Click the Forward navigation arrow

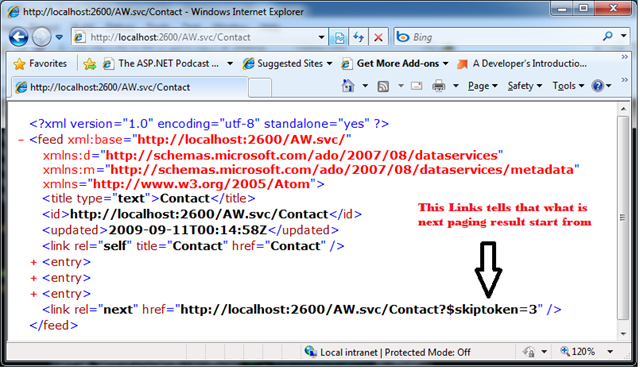tap(41, 38)
